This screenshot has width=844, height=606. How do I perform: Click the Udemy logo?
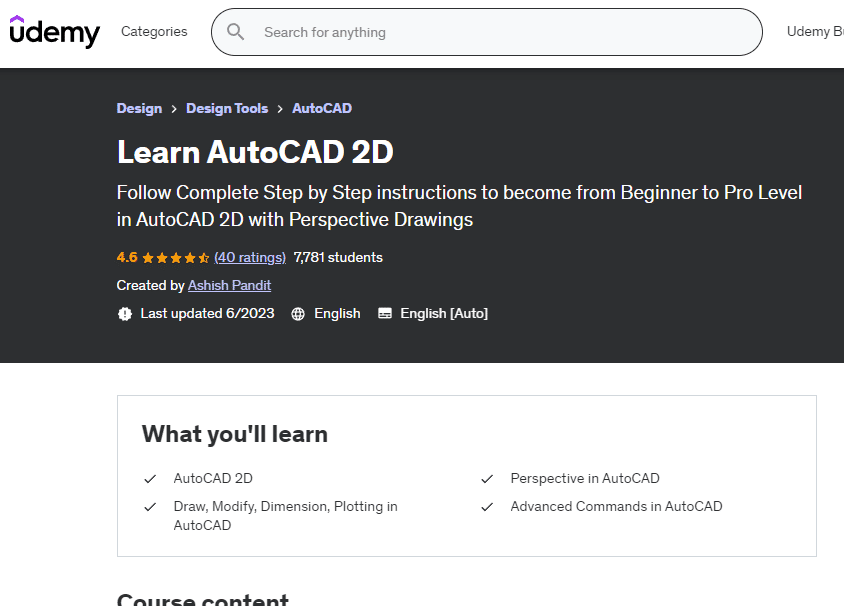point(55,32)
